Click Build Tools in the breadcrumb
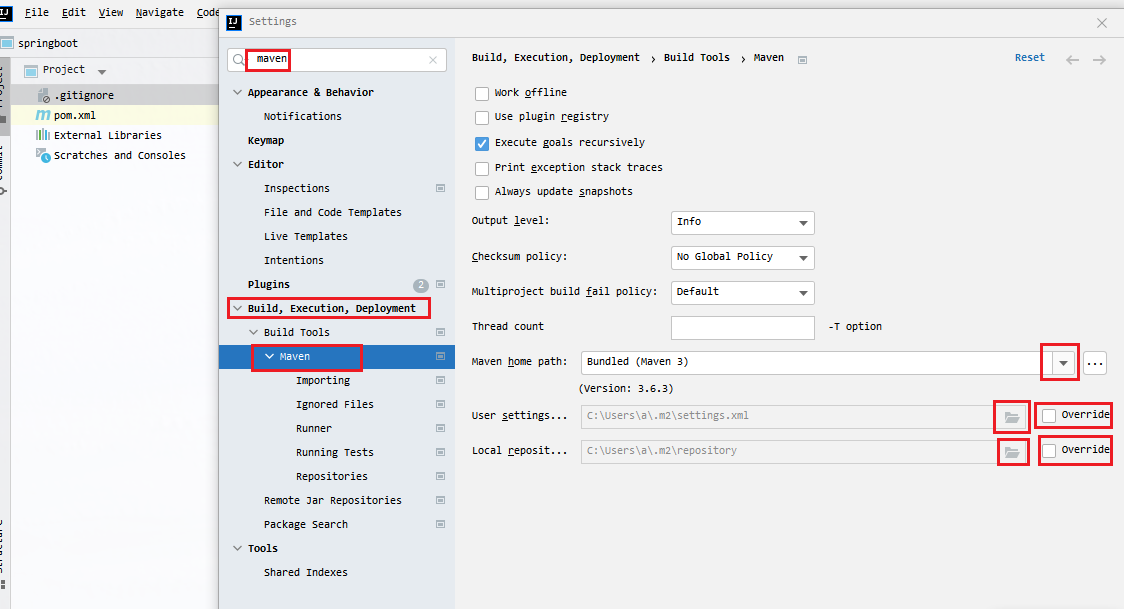The height and width of the screenshot is (609, 1124). tap(697, 57)
